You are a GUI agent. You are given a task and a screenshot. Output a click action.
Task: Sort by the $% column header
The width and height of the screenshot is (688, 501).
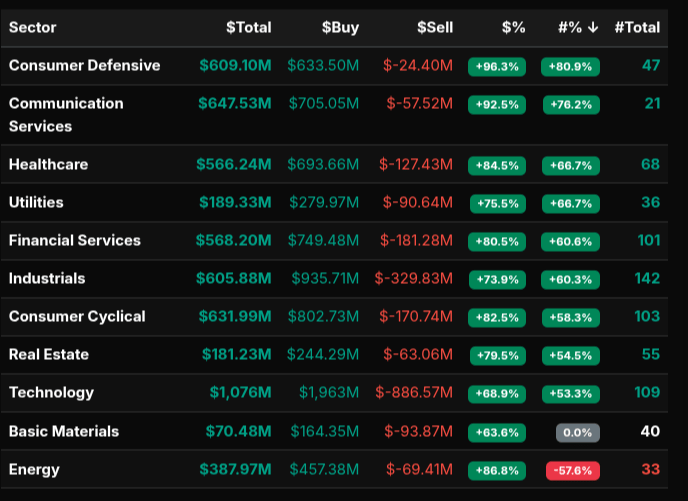pyautogui.click(x=513, y=27)
